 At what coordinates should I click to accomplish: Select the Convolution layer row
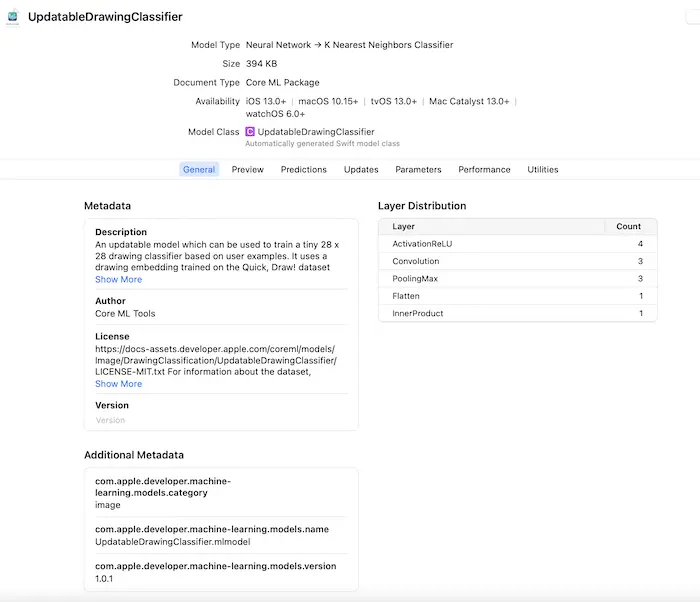(x=517, y=261)
